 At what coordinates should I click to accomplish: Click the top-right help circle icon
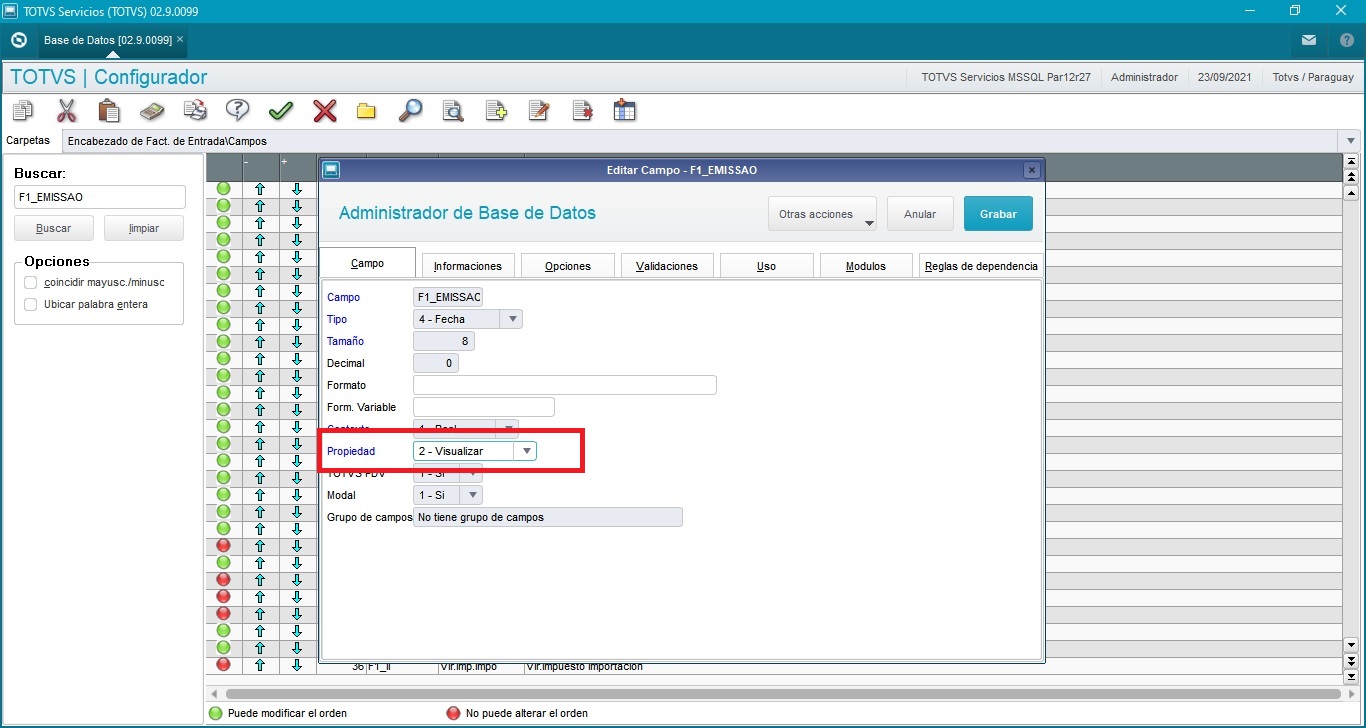1347,40
